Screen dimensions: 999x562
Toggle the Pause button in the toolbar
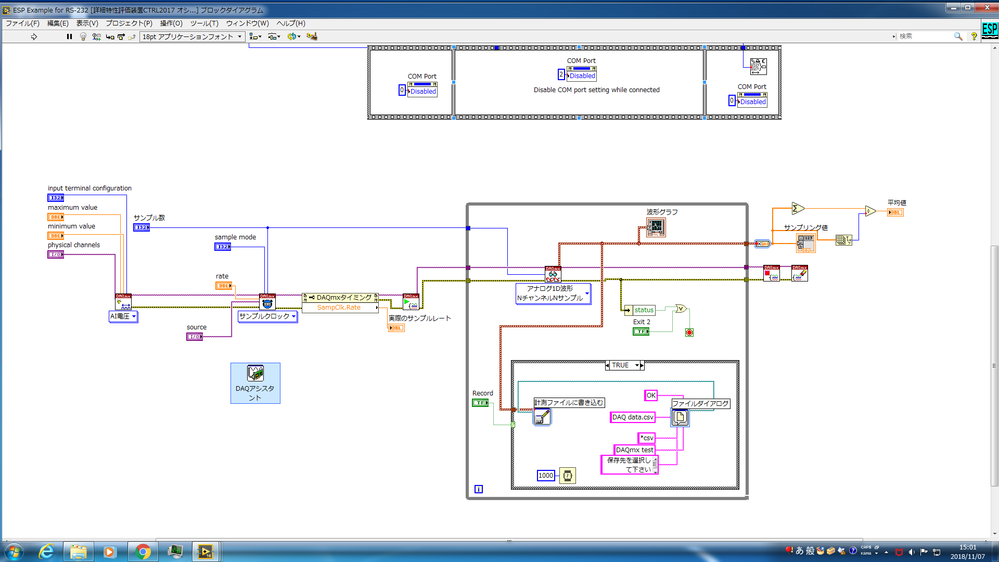pos(69,37)
